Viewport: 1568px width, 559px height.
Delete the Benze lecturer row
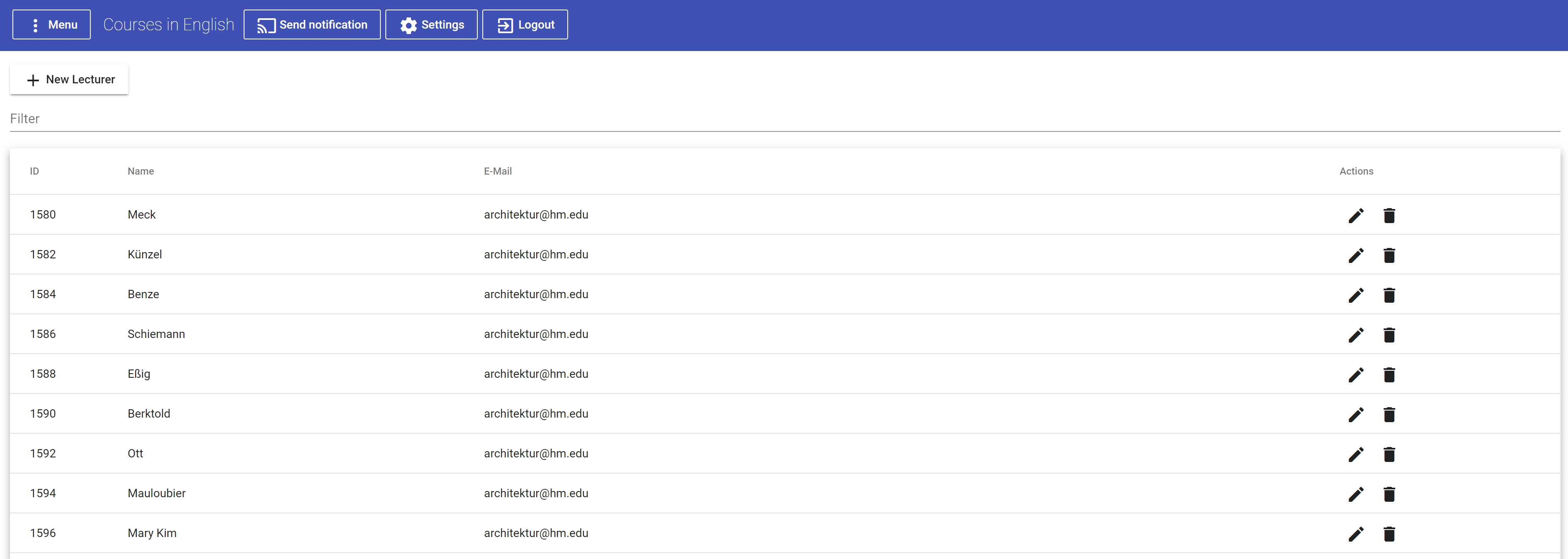[1389, 295]
